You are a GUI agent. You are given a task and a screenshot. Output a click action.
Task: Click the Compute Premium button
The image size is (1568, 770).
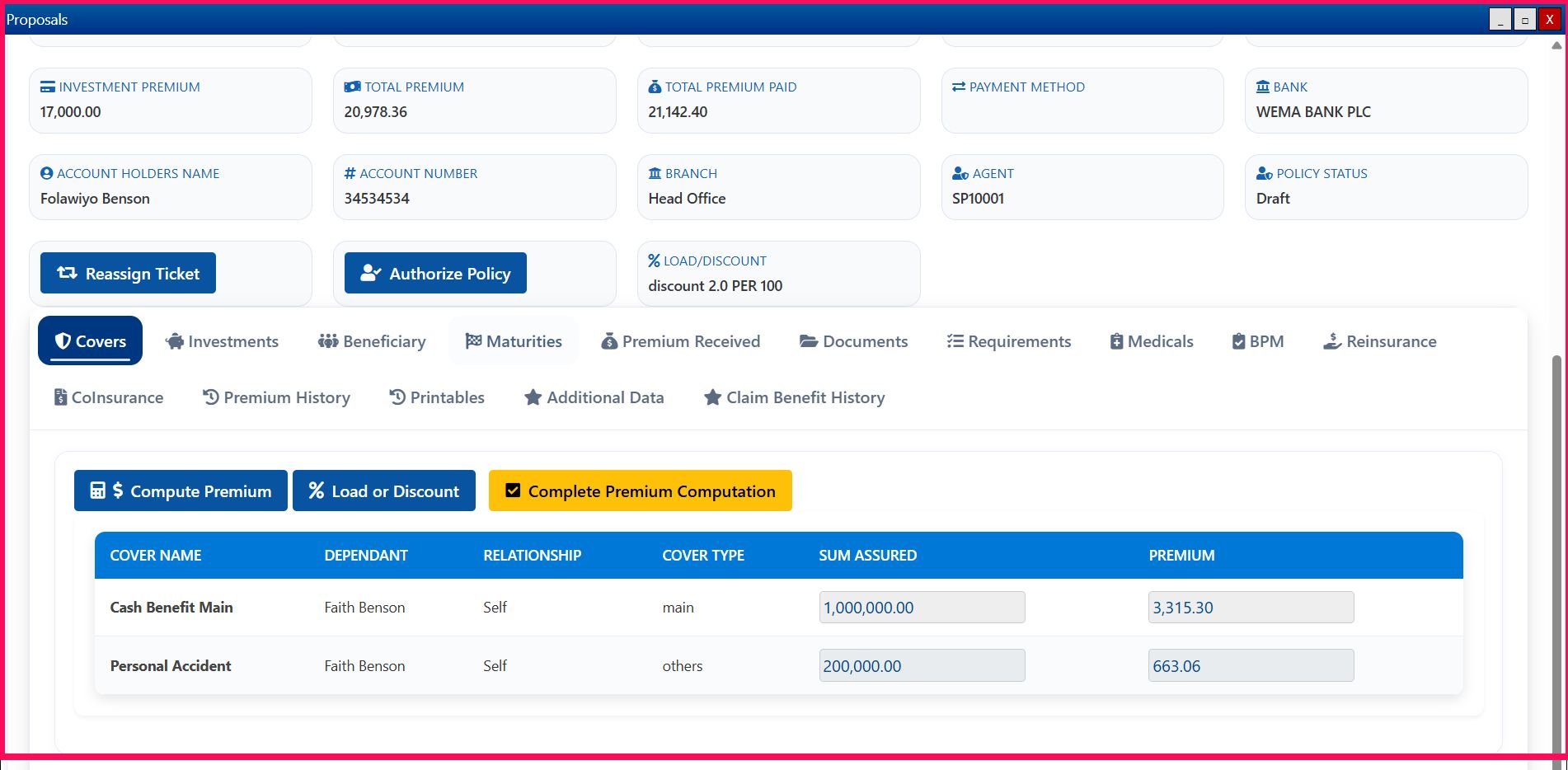[x=181, y=491]
